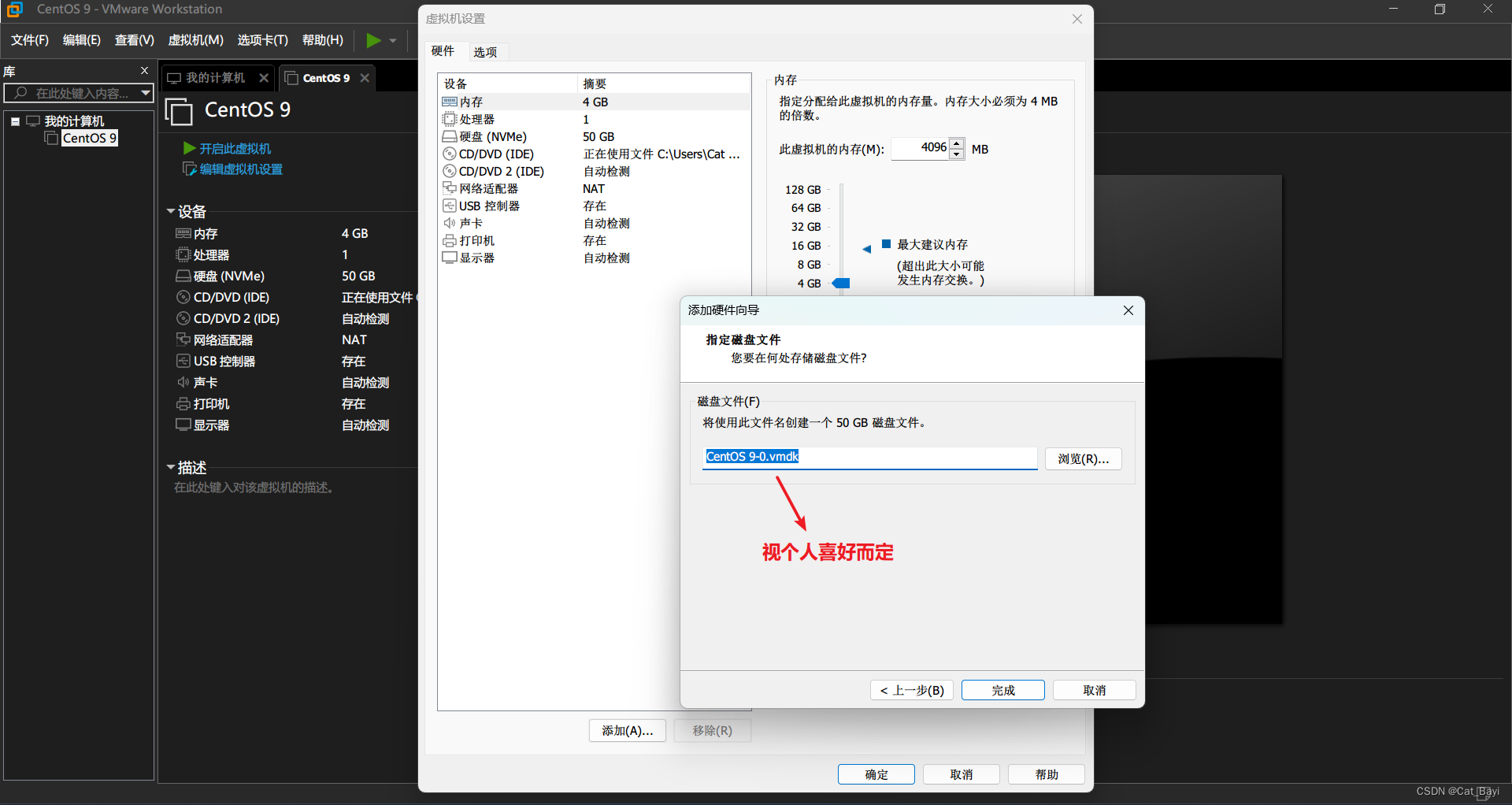Click 浏览(R)... button in wizard
This screenshot has width=1512, height=805.
tap(1084, 458)
